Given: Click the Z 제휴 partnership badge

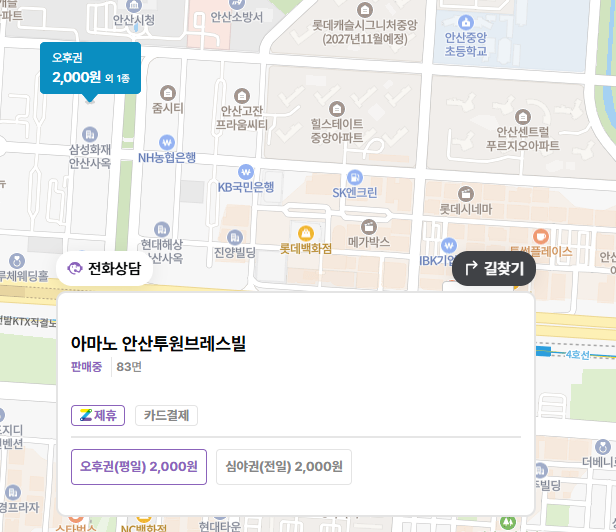Looking at the screenshot, I should click(98, 415).
